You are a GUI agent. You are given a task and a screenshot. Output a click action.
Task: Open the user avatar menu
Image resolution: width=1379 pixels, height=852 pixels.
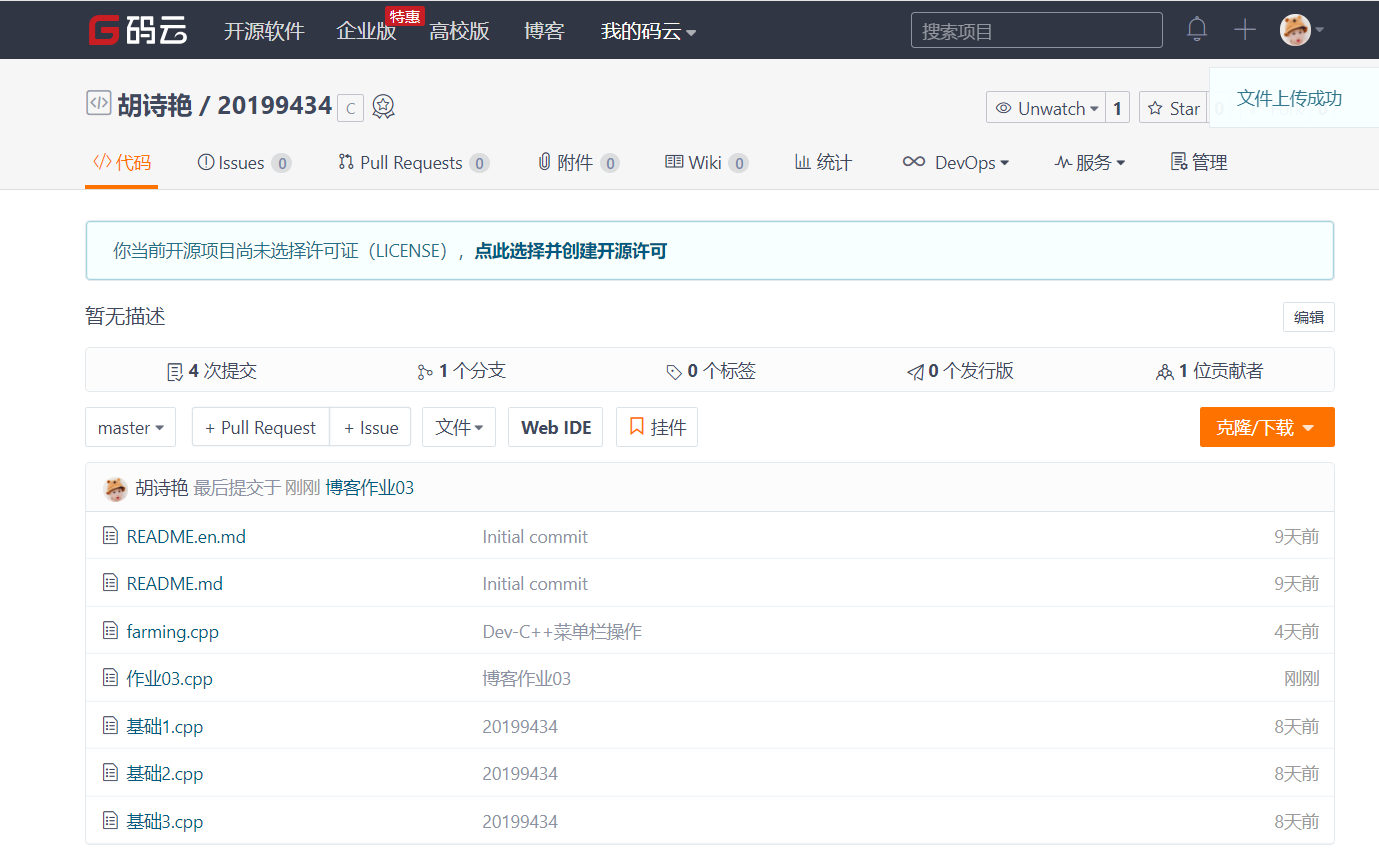1302,30
